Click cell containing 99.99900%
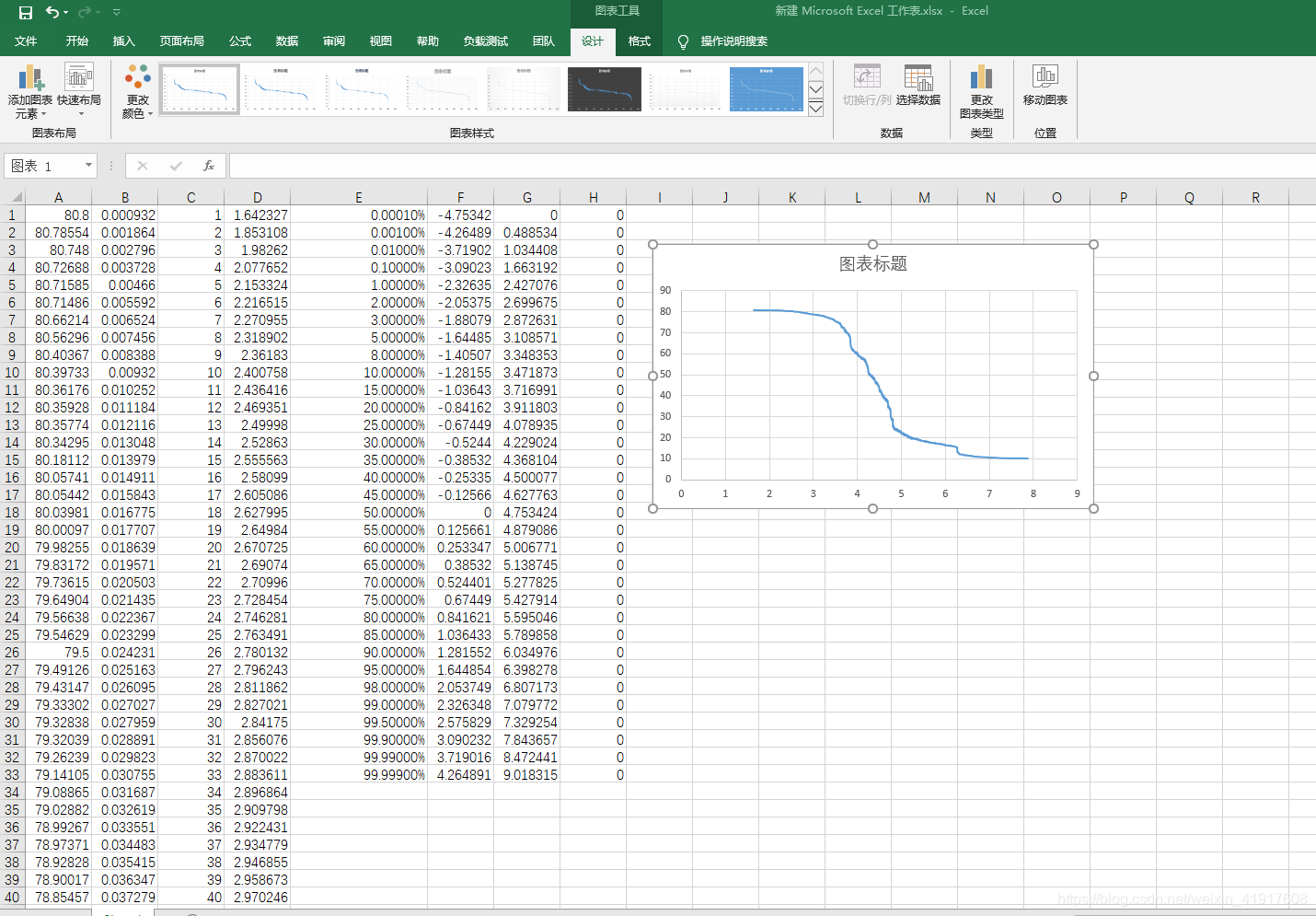The width and height of the screenshot is (1316, 916). pos(359,775)
